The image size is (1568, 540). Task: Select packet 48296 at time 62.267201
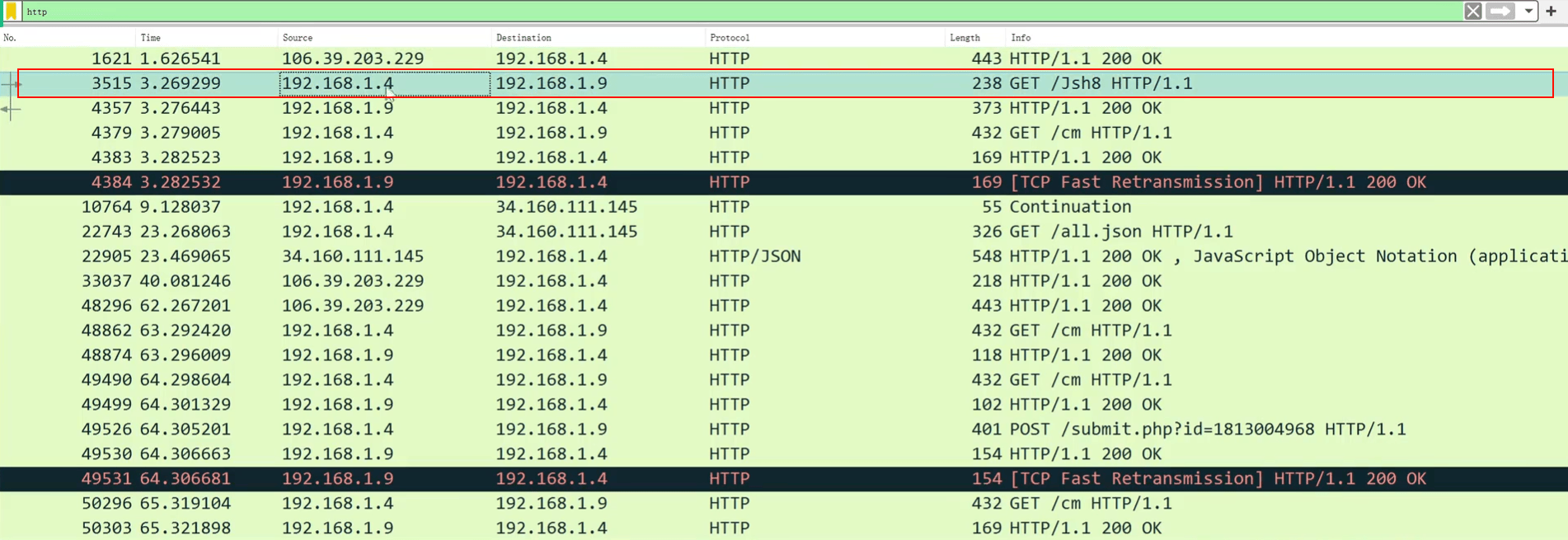click(784, 306)
